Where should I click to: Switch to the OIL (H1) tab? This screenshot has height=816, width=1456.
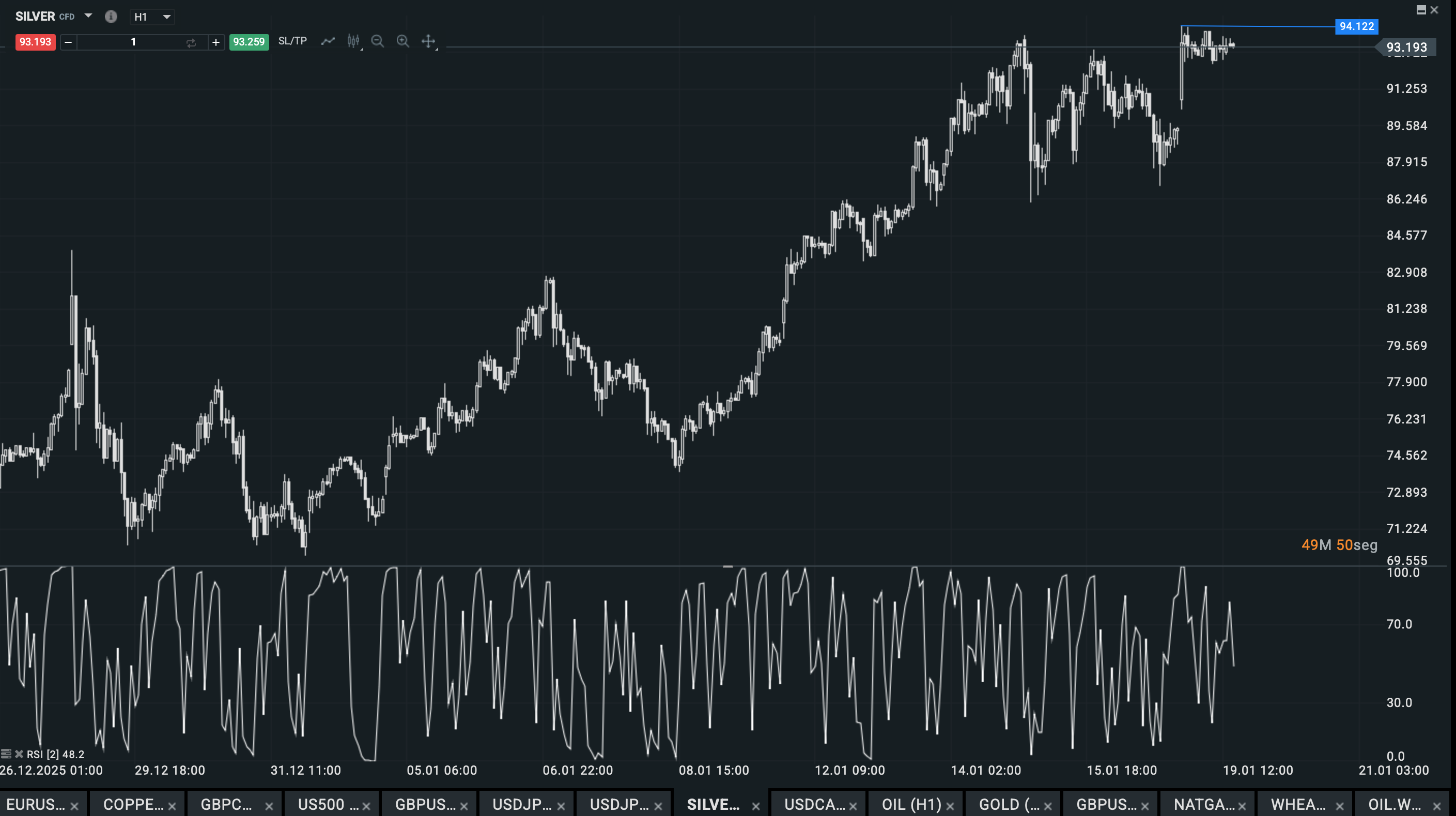(x=911, y=804)
